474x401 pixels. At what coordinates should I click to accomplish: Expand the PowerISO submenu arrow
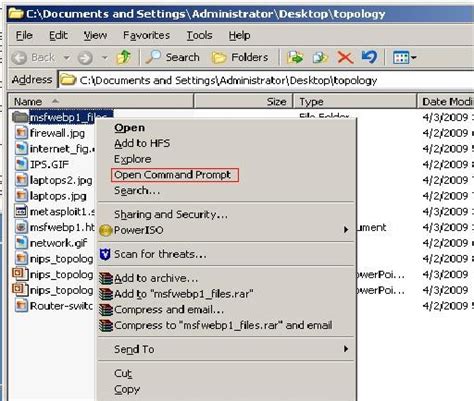click(346, 230)
